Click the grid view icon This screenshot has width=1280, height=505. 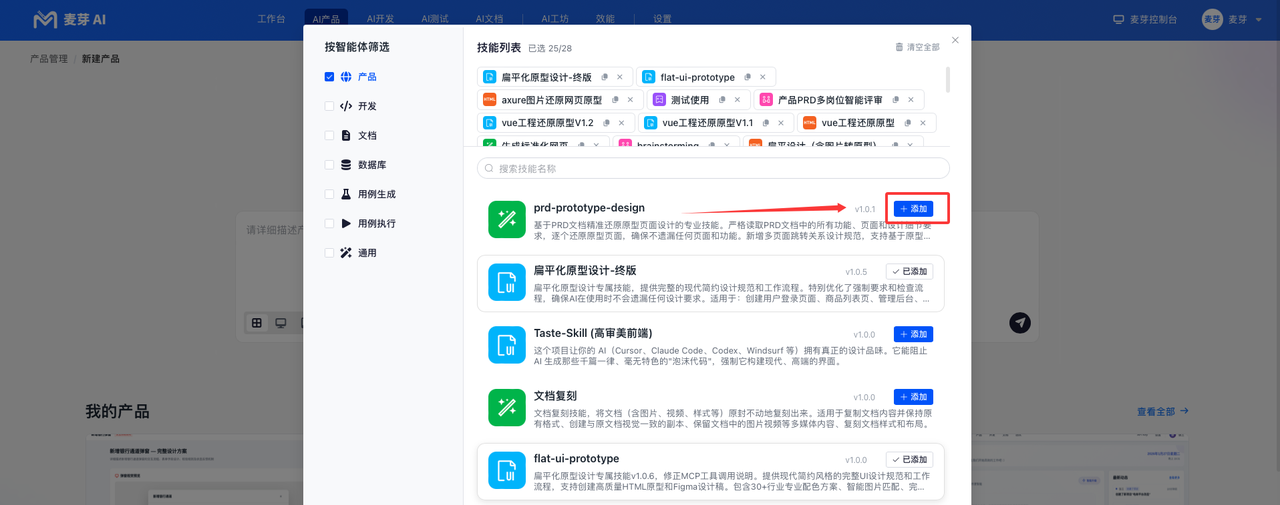tap(257, 323)
